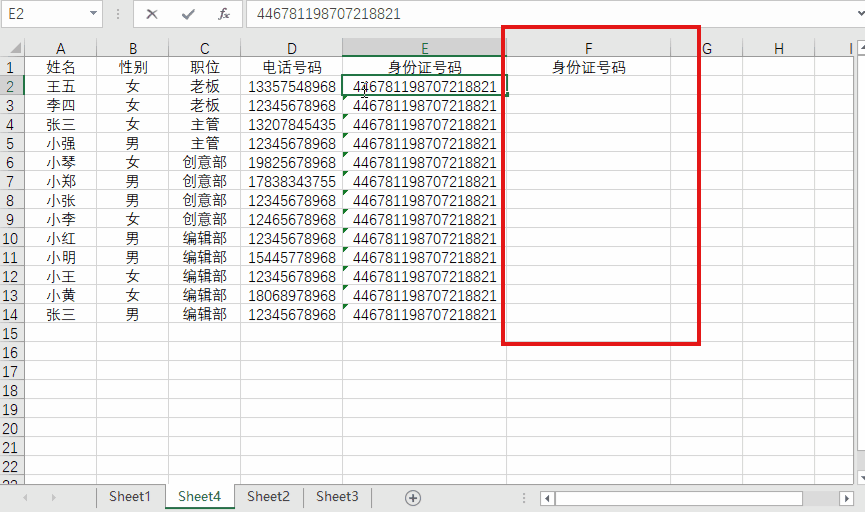Select column H header
This screenshot has height=512, width=865.
pos(778,48)
